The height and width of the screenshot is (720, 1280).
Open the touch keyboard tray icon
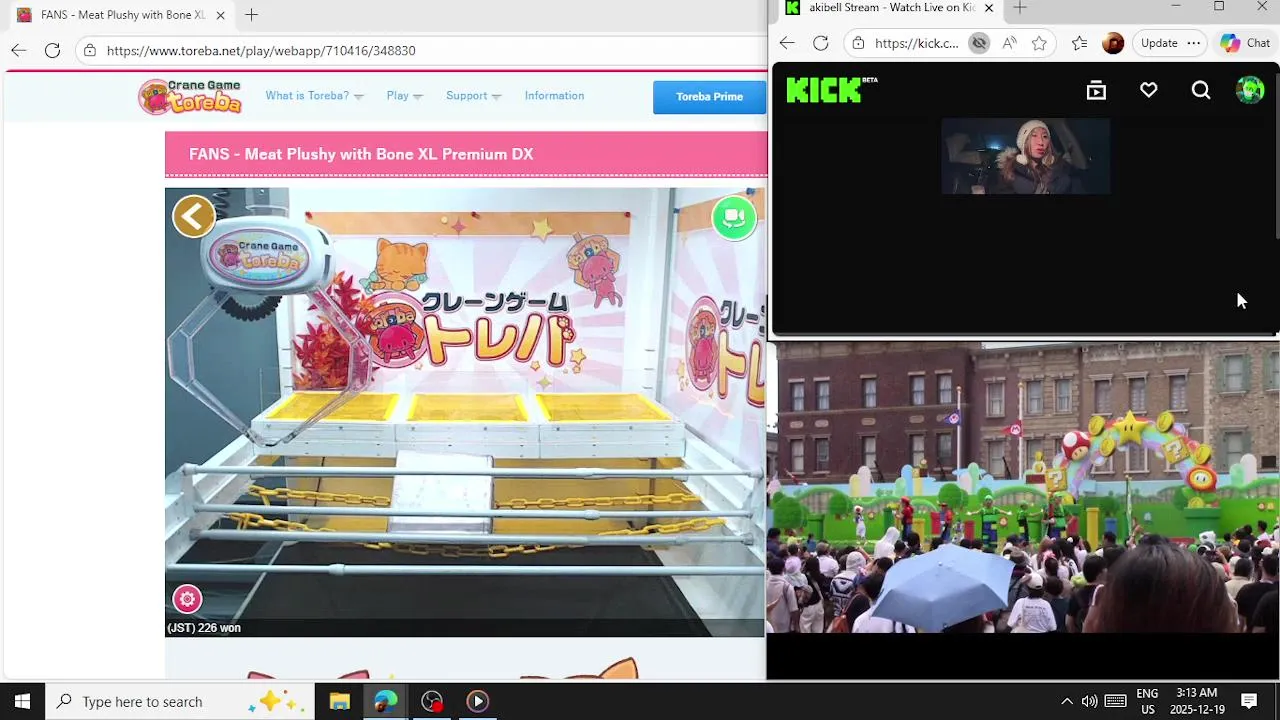pyautogui.click(x=1116, y=701)
